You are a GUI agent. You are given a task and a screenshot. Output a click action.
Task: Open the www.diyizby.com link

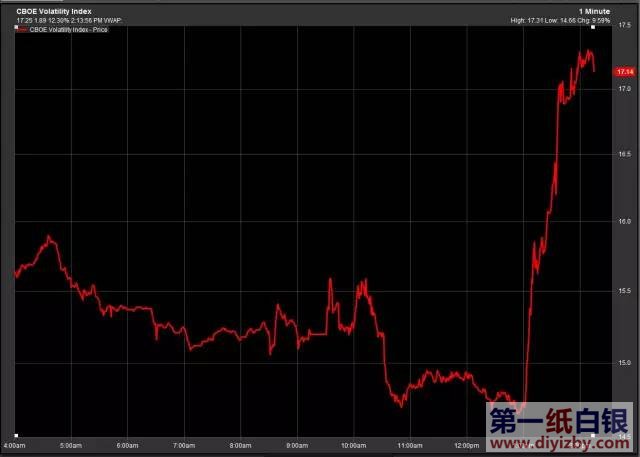click(x=560, y=440)
